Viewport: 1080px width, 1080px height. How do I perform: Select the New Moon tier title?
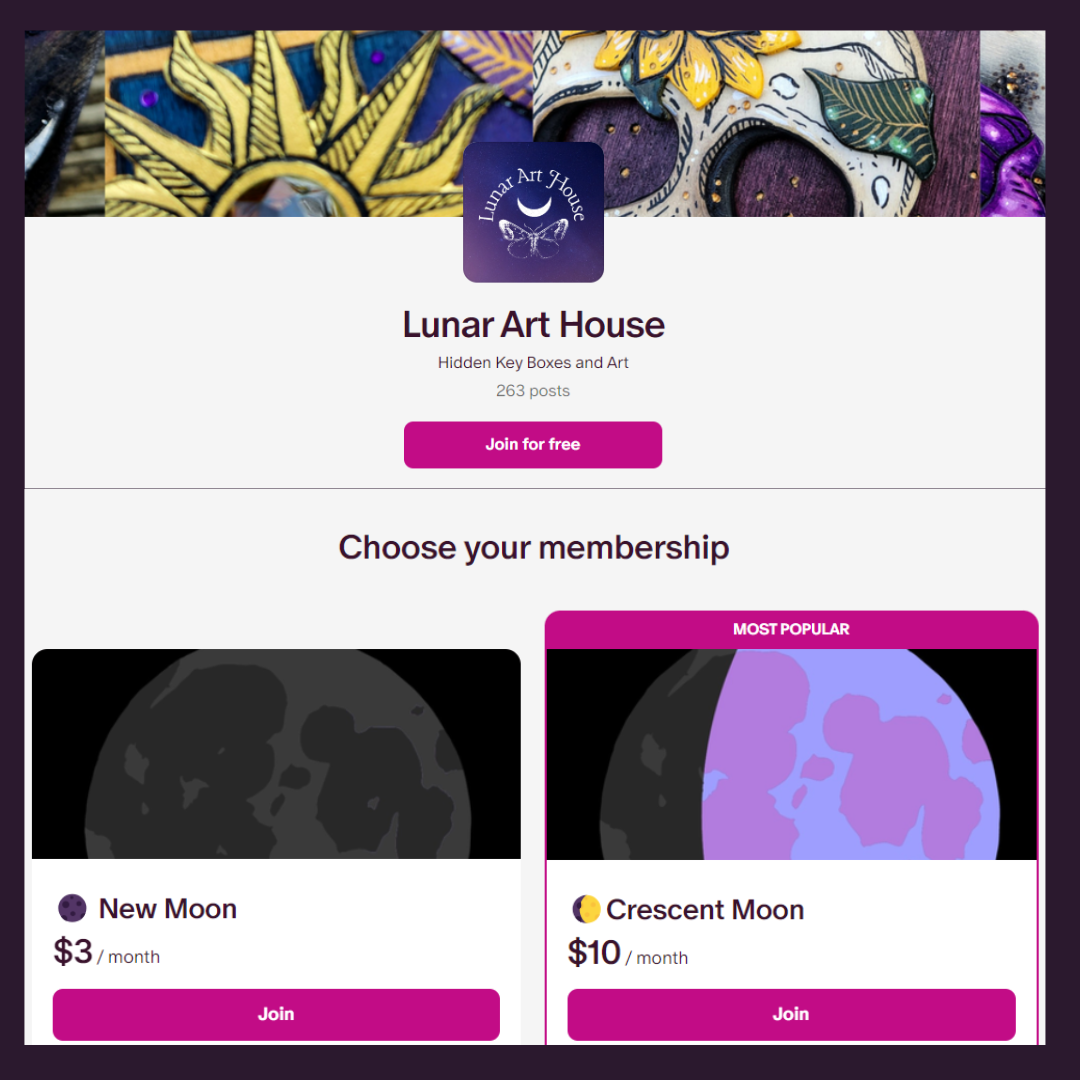click(168, 908)
